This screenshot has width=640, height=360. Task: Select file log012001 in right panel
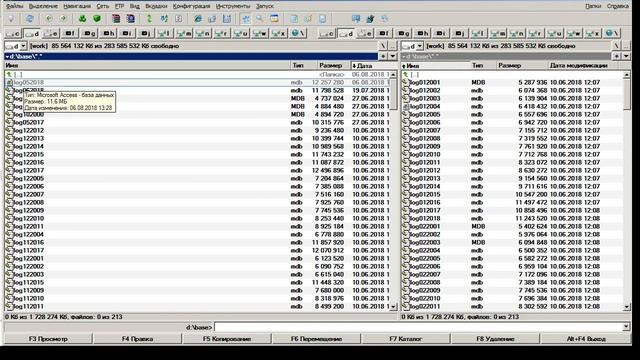pos(512,82)
